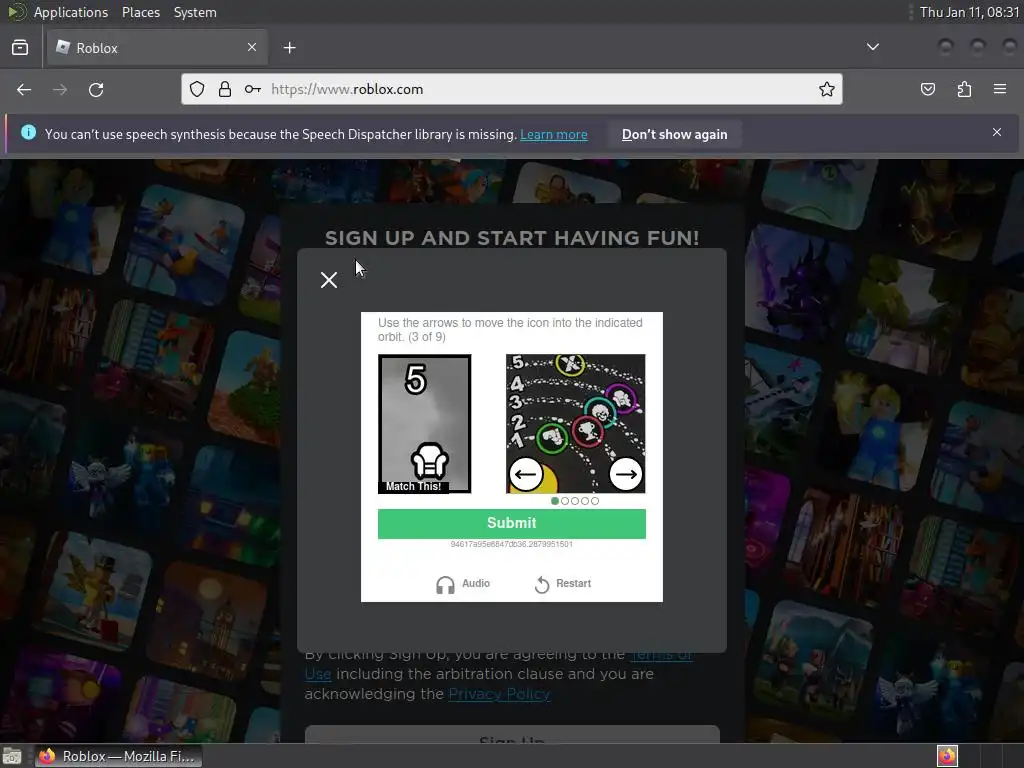Open a new browser tab
Viewport: 1024px width, 768px height.
pos(290,48)
